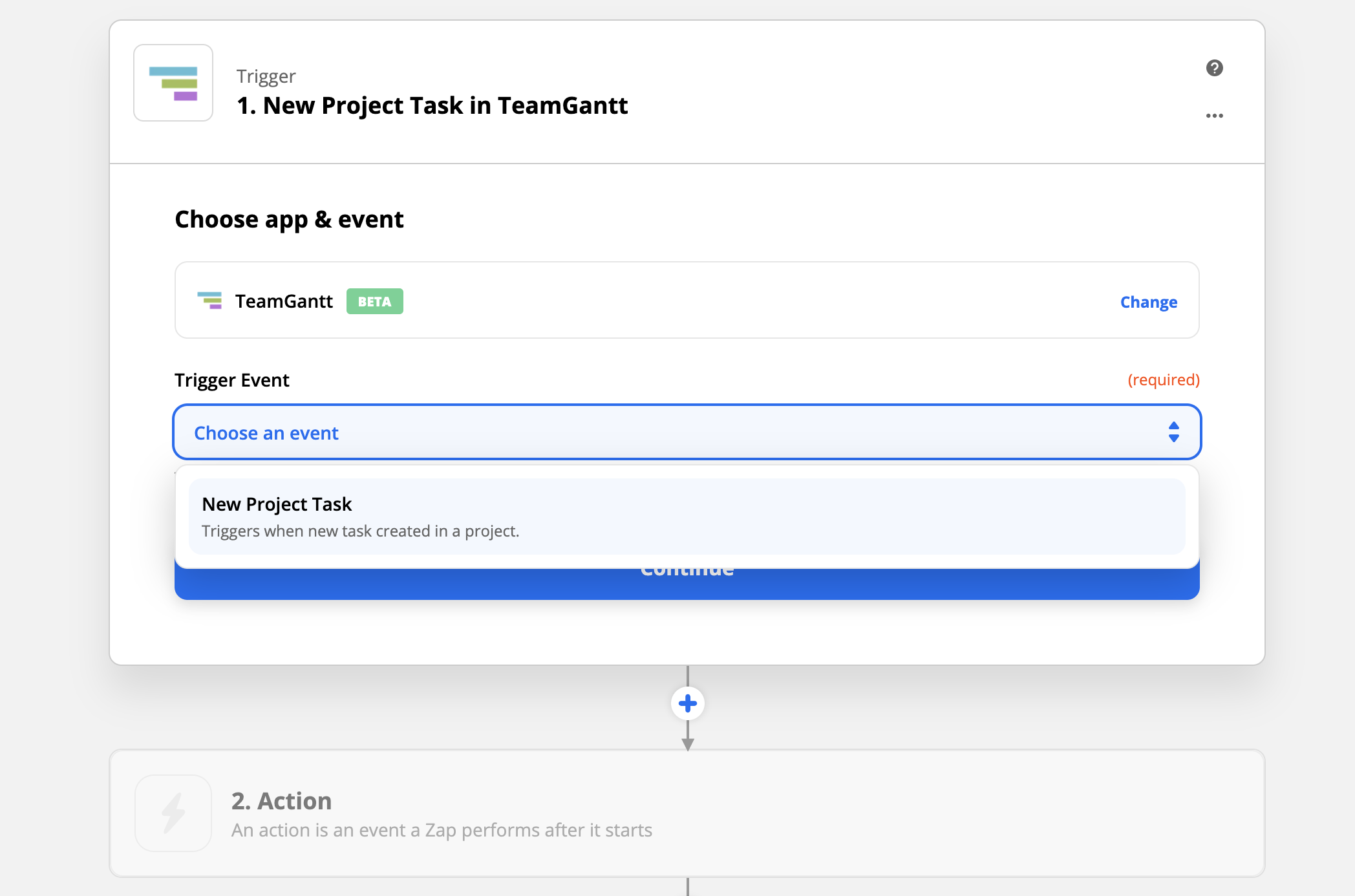Image resolution: width=1355 pixels, height=896 pixels.
Task: Click the Change link for TeamGantt
Action: click(x=1148, y=301)
